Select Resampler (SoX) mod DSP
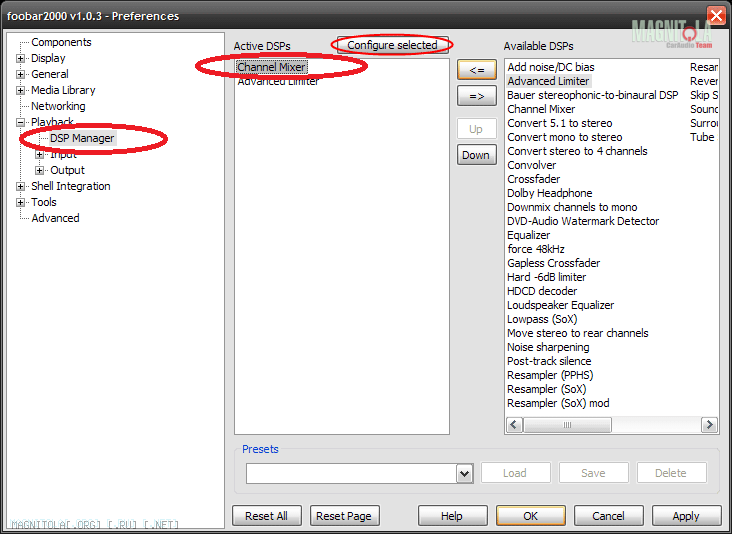Viewport: 732px width, 534px height. 558,403
